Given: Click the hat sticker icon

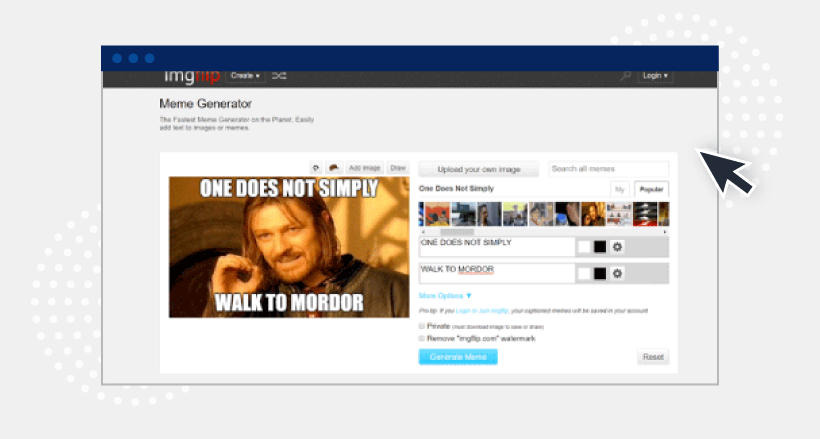Looking at the screenshot, I should click(x=334, y=168).
